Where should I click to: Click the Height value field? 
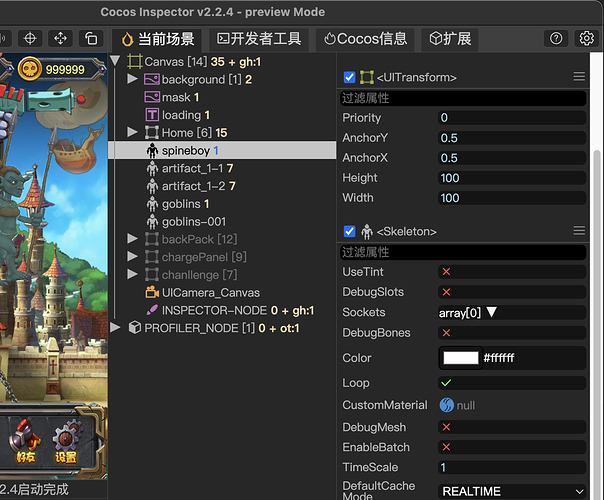(512, 178)
